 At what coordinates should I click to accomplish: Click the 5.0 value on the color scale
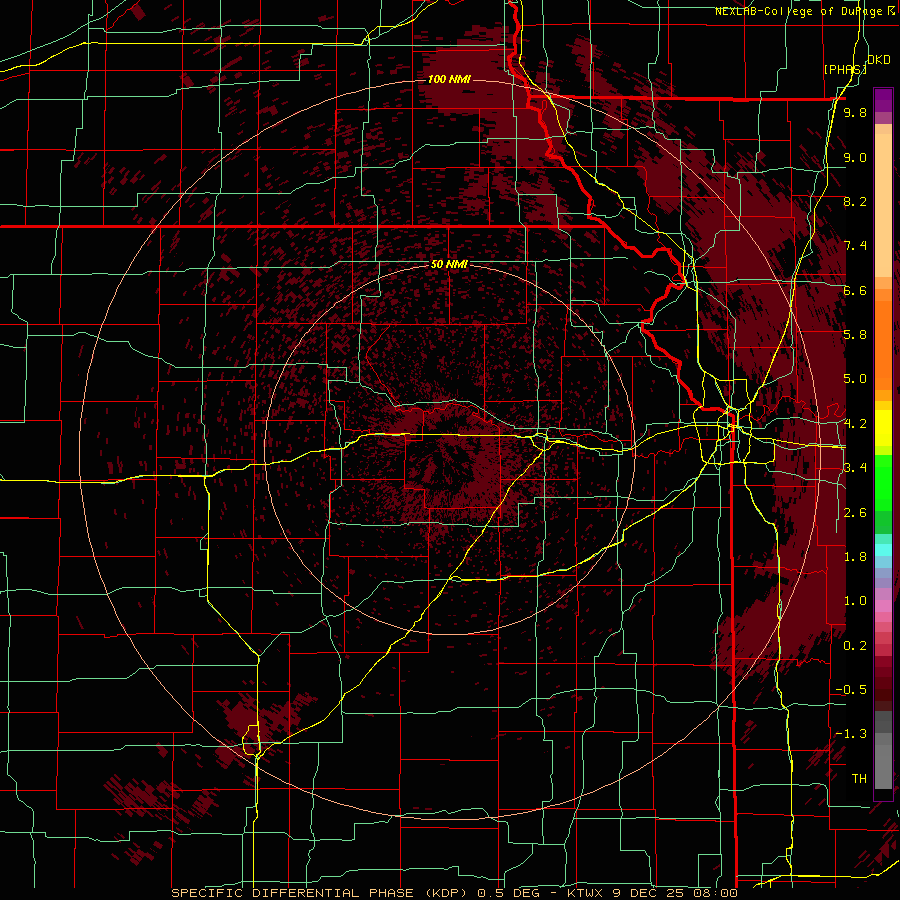855,379
